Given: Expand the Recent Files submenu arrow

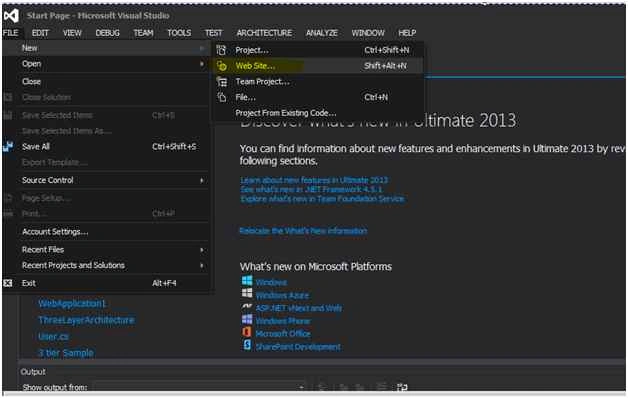Looking at the screenshot, I should 202,250.
